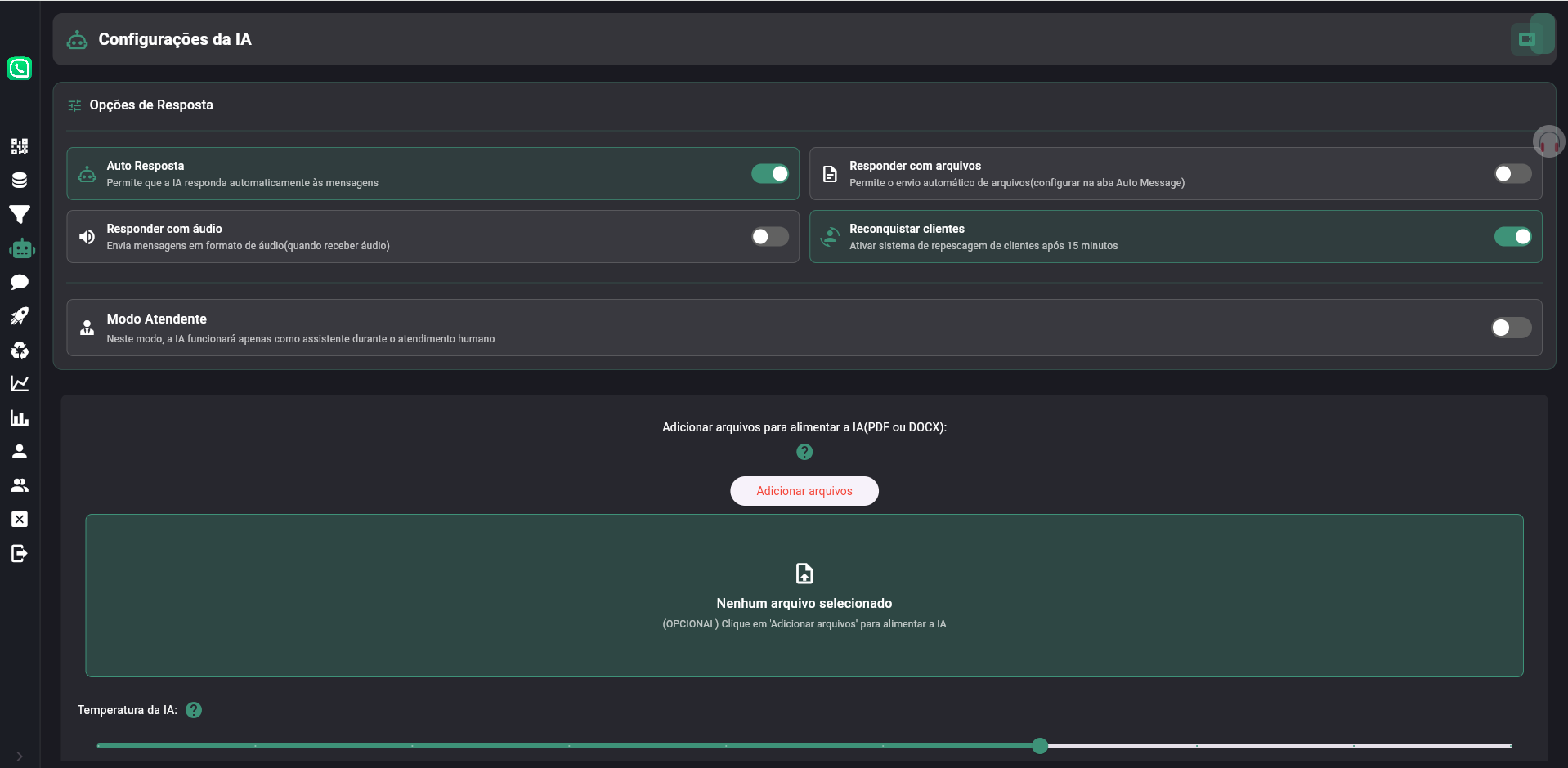Disable the Auto Resposta toggle

tap(770, 174)
